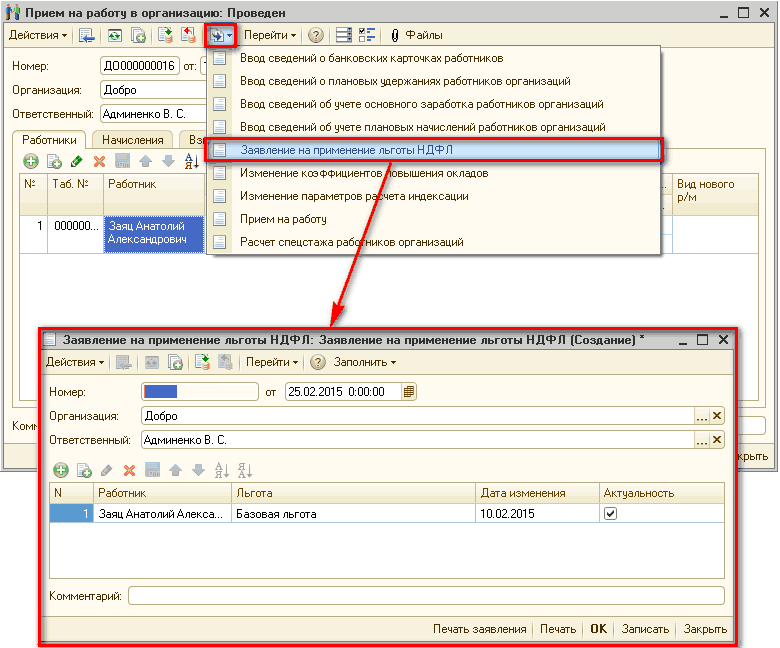
Task: Click calendar icon next to date 25.02.2015
Action: coord(410,392)
